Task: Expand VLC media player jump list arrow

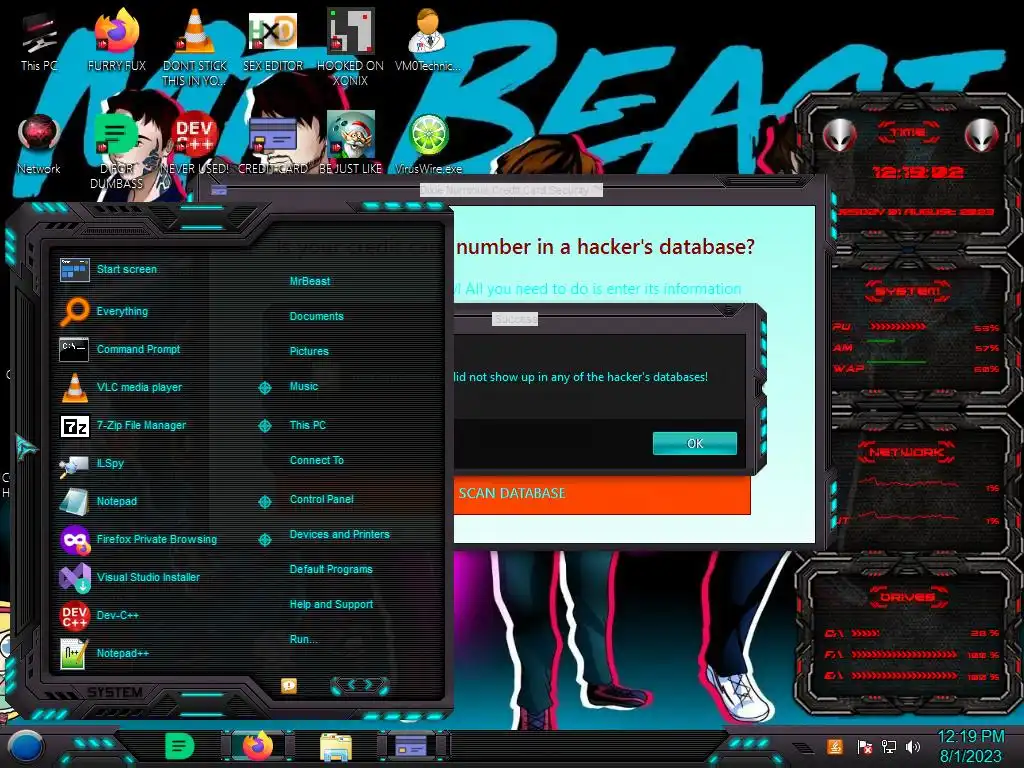Action: (x=264, y=388)
